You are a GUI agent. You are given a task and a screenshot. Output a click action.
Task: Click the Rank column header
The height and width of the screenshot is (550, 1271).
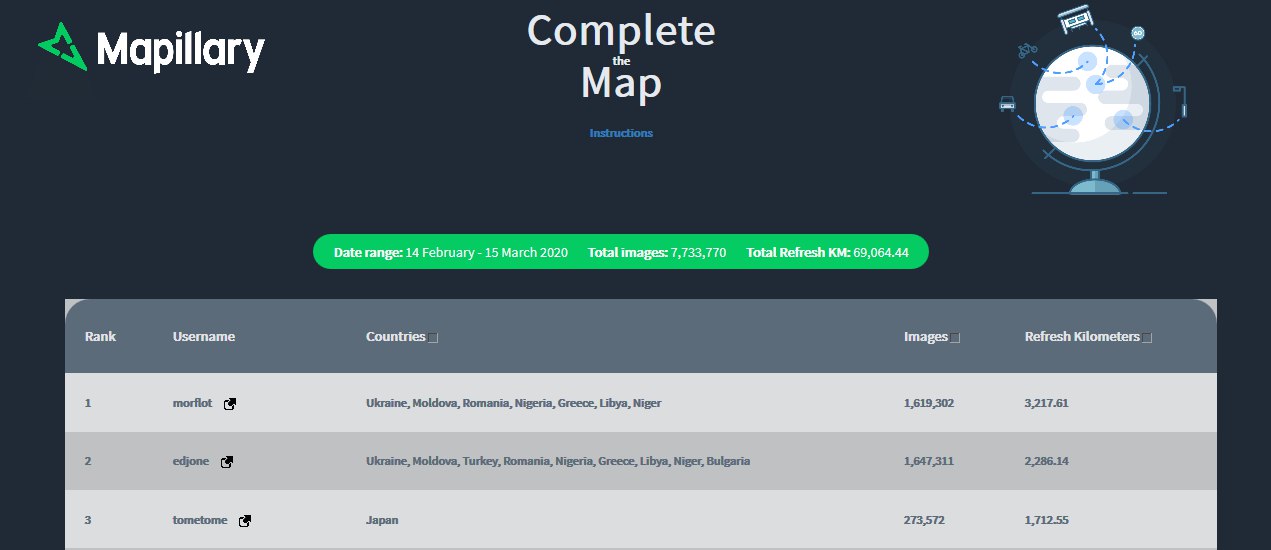pos(100,336)
